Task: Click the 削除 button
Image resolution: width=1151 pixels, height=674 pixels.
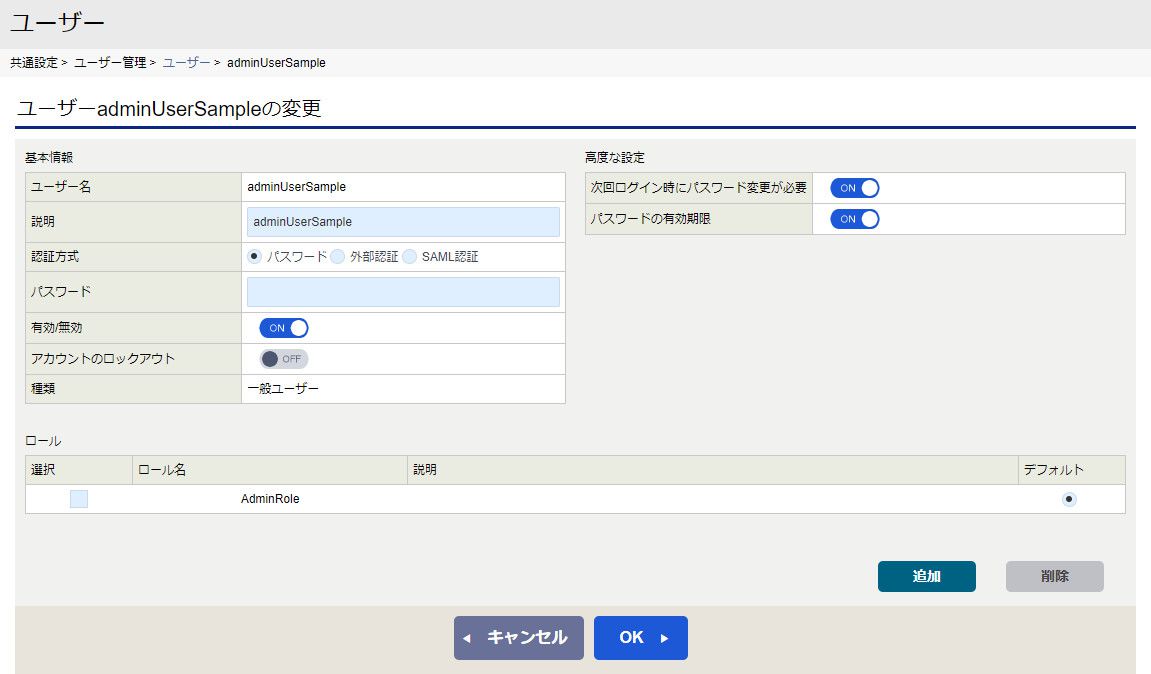Action: pyautogui.click(x=1054, y=576)
